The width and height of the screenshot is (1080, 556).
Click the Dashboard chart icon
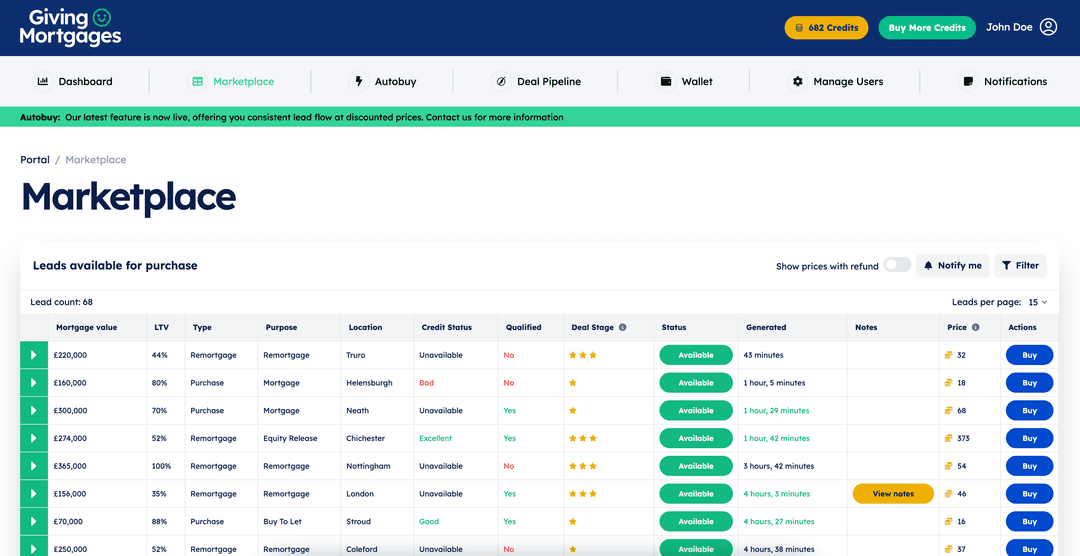pos(43,81)
